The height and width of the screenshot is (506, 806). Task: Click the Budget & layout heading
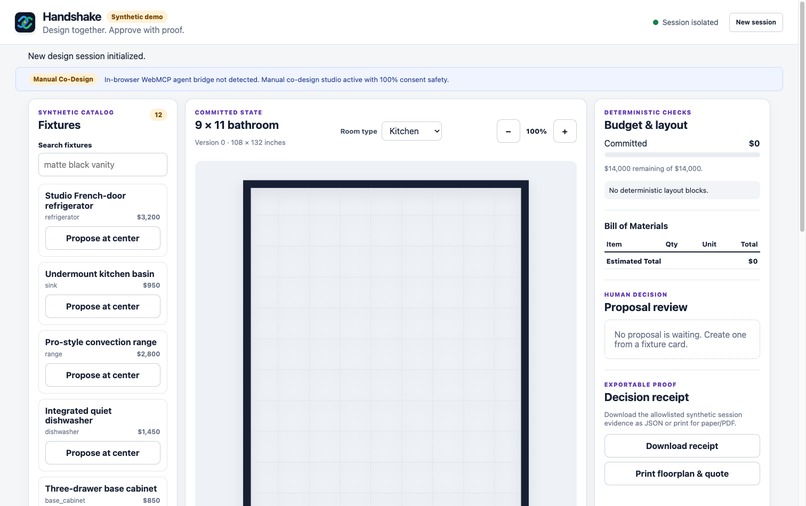click(x=646, y=125)
